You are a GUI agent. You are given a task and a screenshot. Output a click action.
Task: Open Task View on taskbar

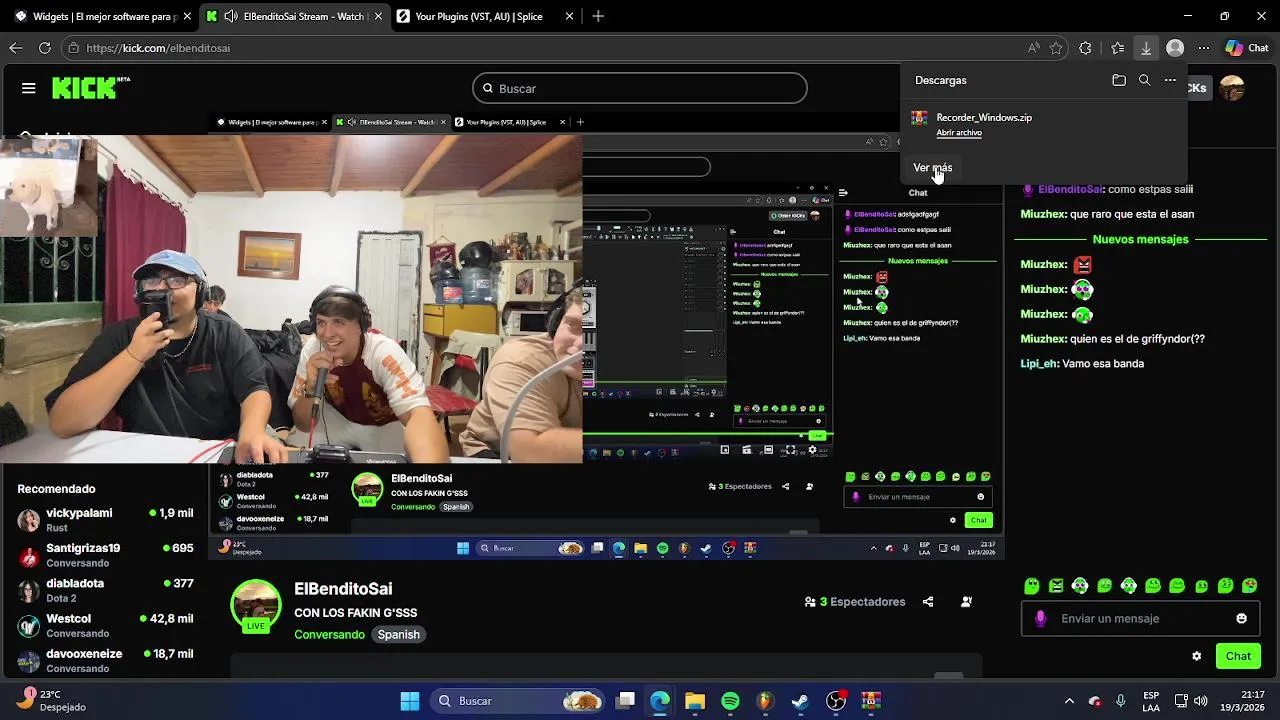pyautogui.click(x=625, y=701)
